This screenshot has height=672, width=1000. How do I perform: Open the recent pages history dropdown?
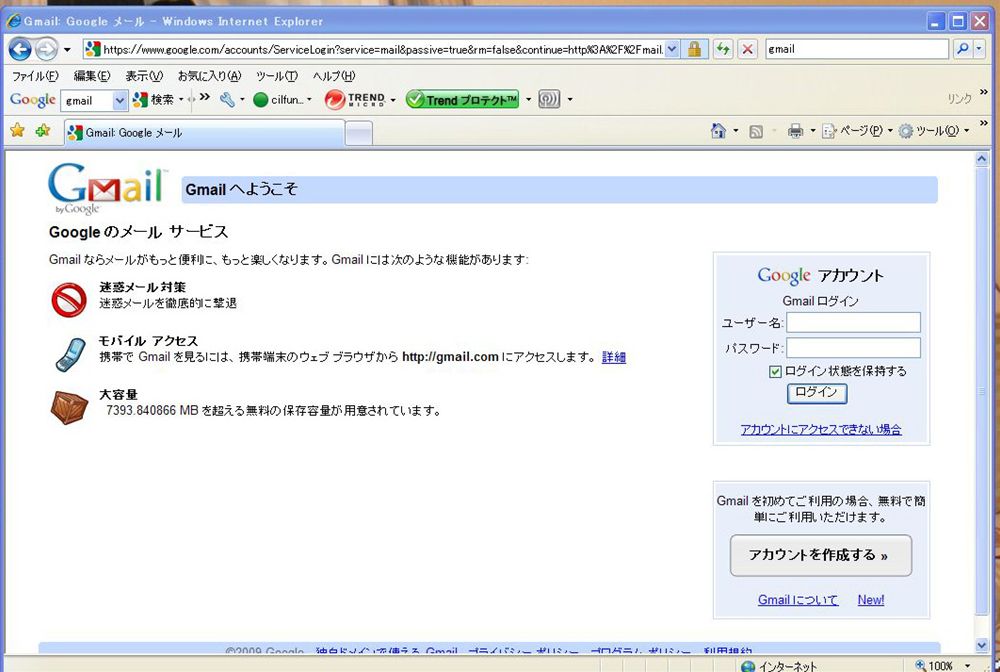click(67, 49)
